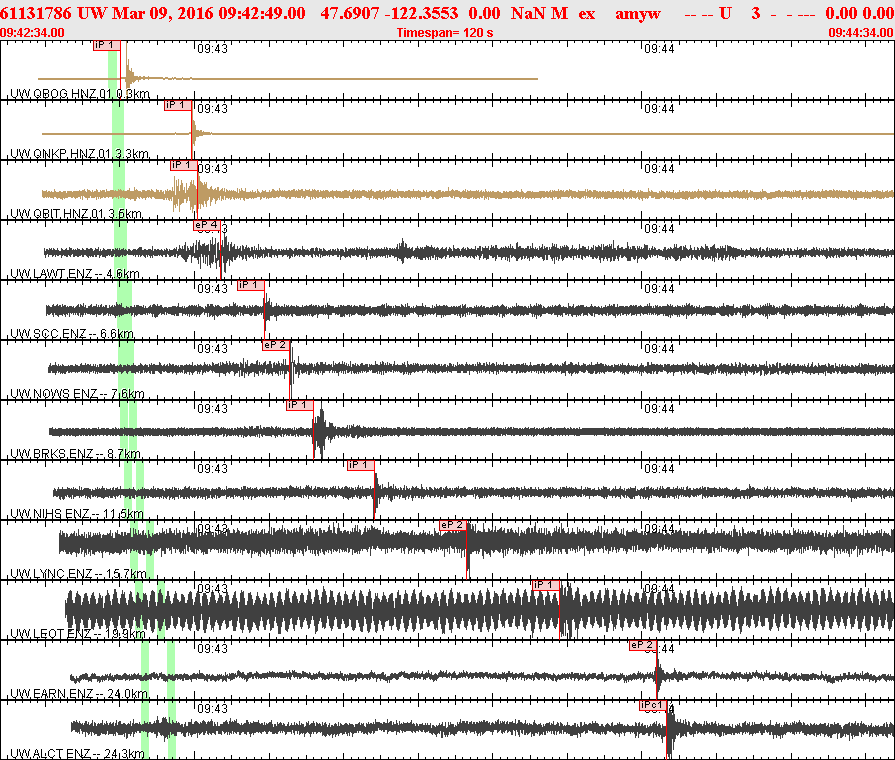The width and height of the screenshot is (895, 760).
Task: Click station label UW.QBOG.HNZ.01 0.3km
Action: pyautogui.click(x=80, y=94)
